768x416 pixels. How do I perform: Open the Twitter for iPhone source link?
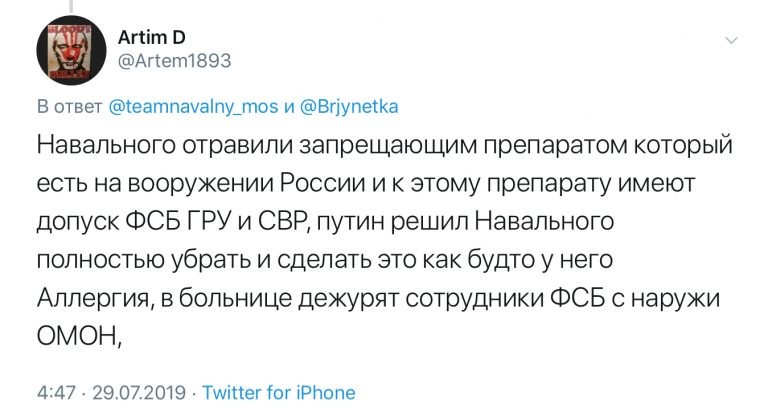[x=280, y=392]
